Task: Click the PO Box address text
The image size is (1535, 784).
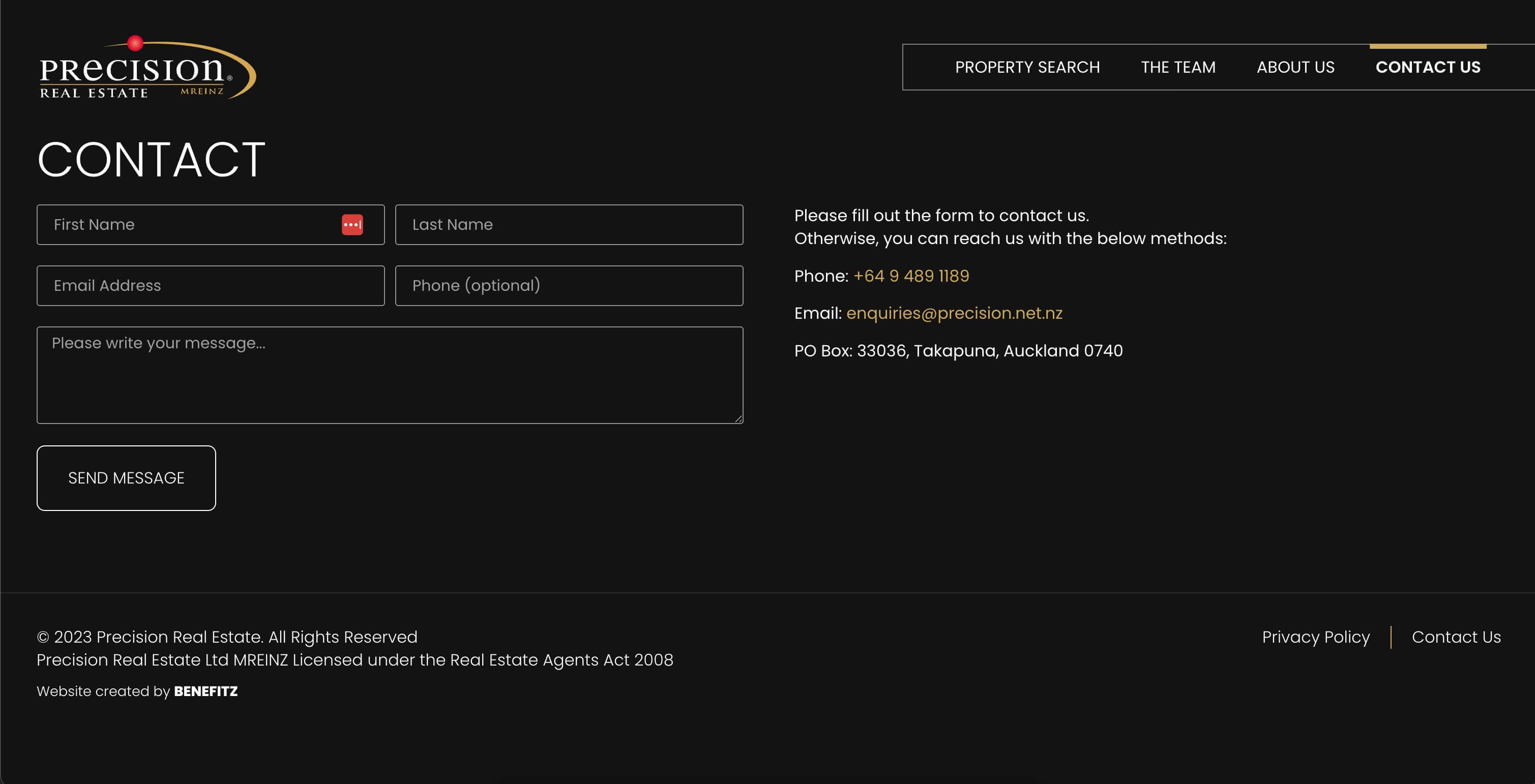Action: 958,350
